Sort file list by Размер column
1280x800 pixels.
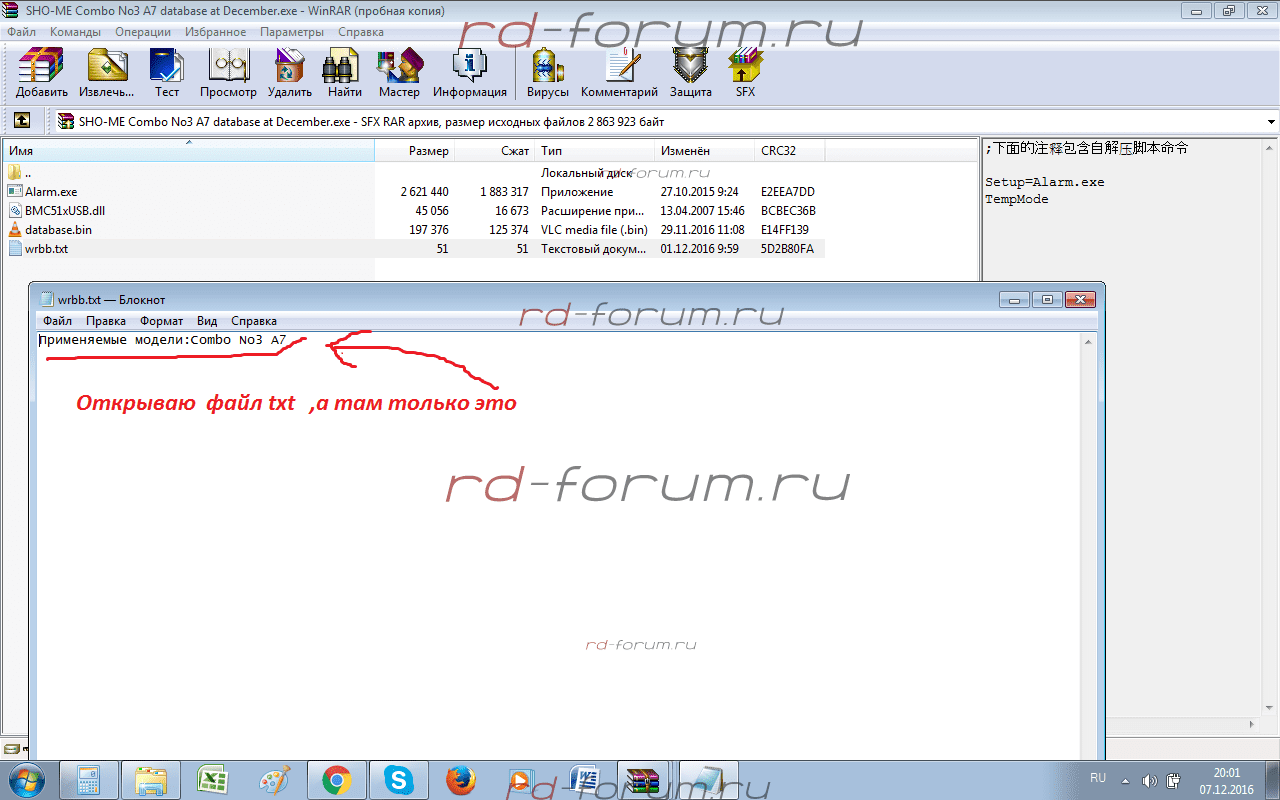428,151
